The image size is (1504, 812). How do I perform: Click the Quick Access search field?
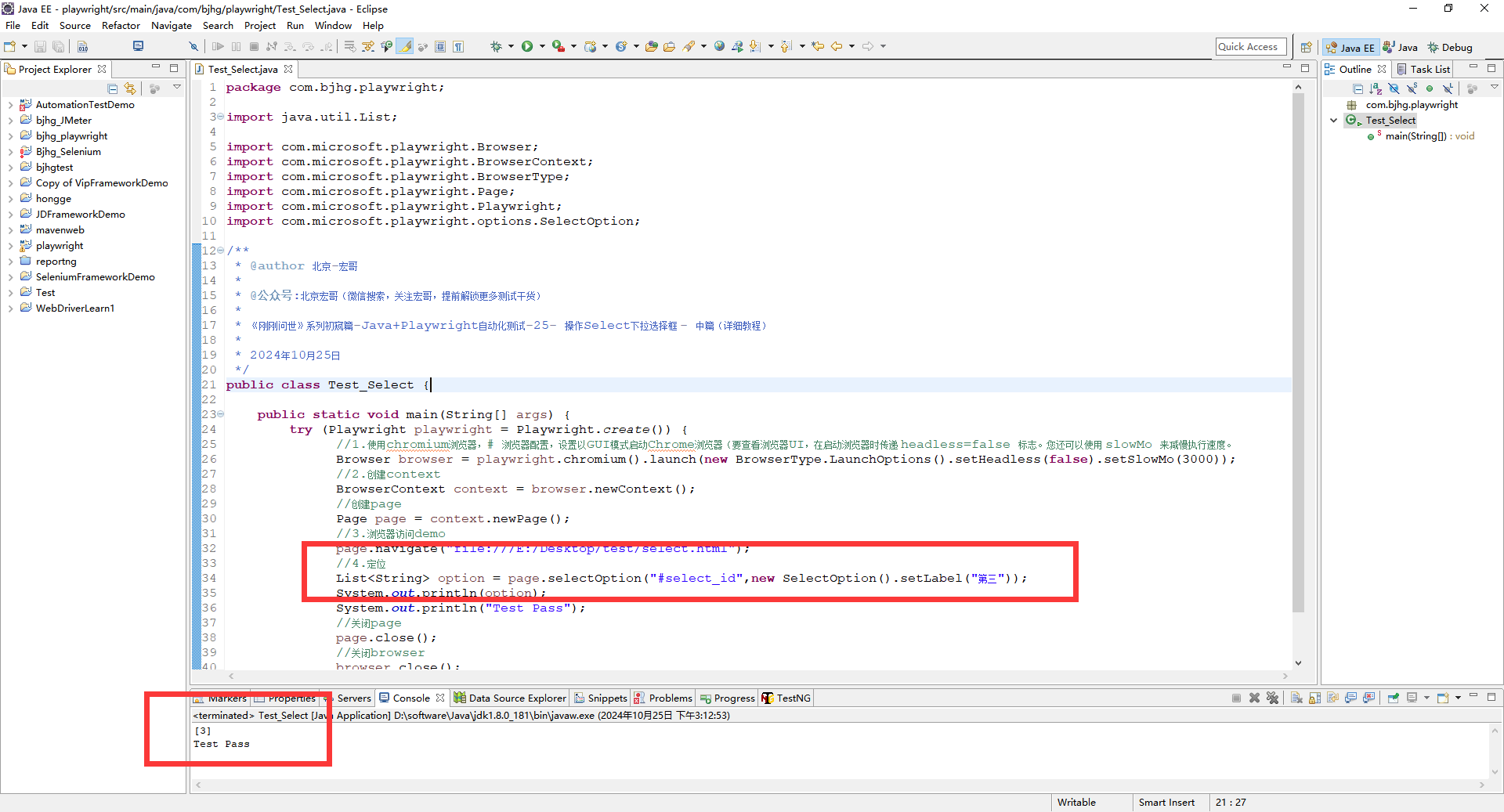(x=1250, y=47)
